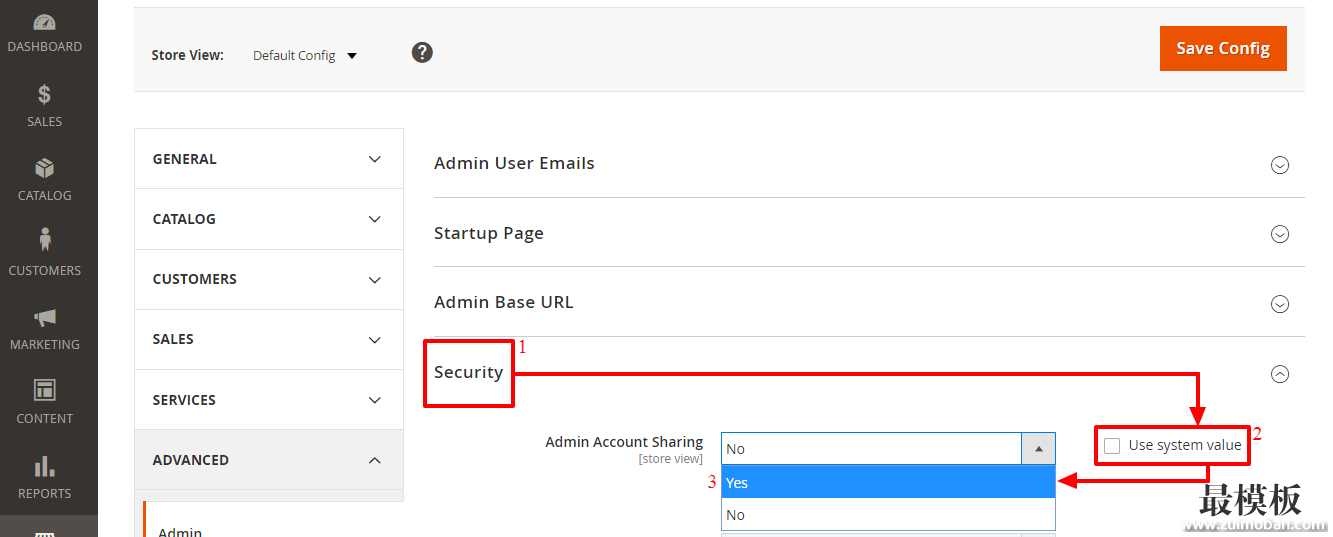Open the Store View Default Config dropdown
The width and height of the screenshot is (1333, 537).
coord(305,55)
